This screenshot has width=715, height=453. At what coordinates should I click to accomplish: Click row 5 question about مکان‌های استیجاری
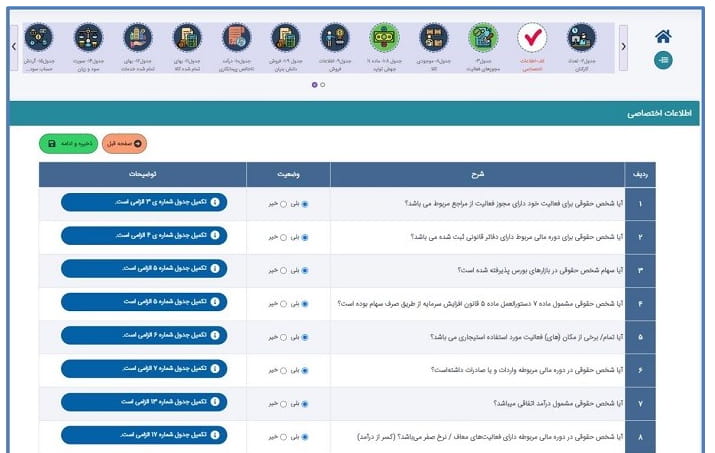point(527,337)
